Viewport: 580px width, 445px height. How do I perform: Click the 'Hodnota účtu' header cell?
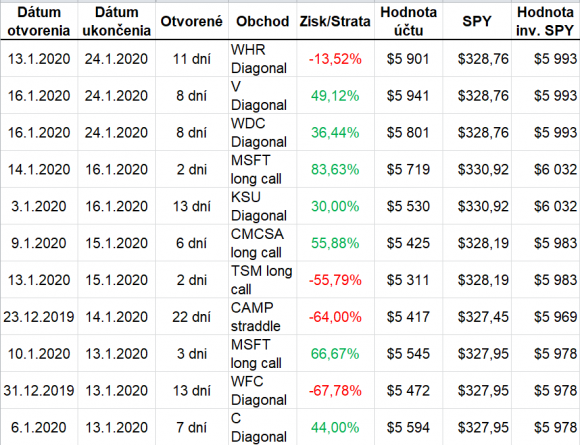coord(408,21)
